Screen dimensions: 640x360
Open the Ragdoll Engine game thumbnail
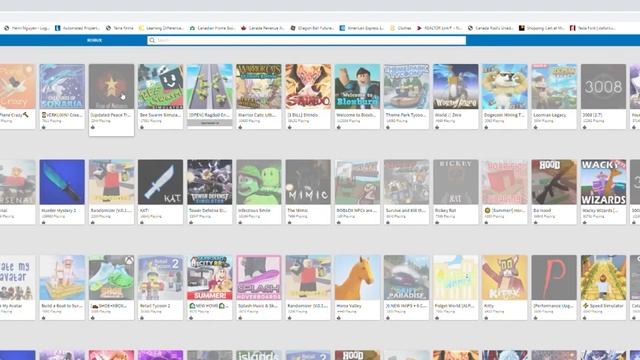pos(210,87)
